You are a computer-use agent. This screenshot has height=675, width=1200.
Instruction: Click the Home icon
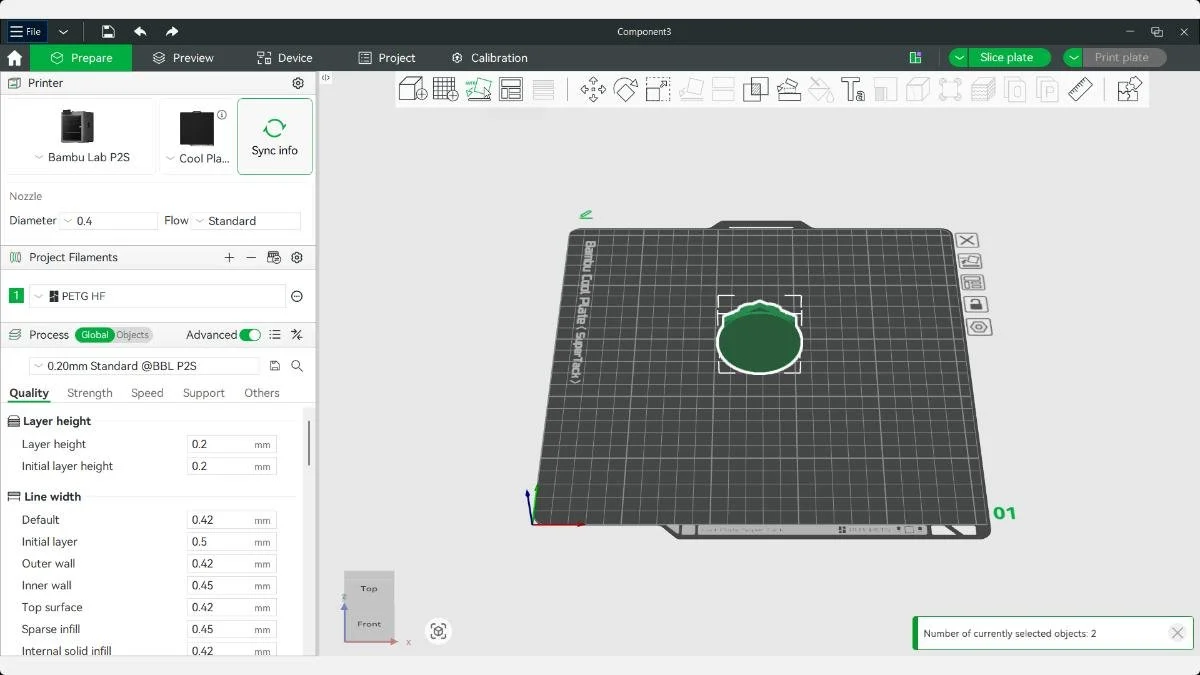pyautogui.click(x=15, y=58)
